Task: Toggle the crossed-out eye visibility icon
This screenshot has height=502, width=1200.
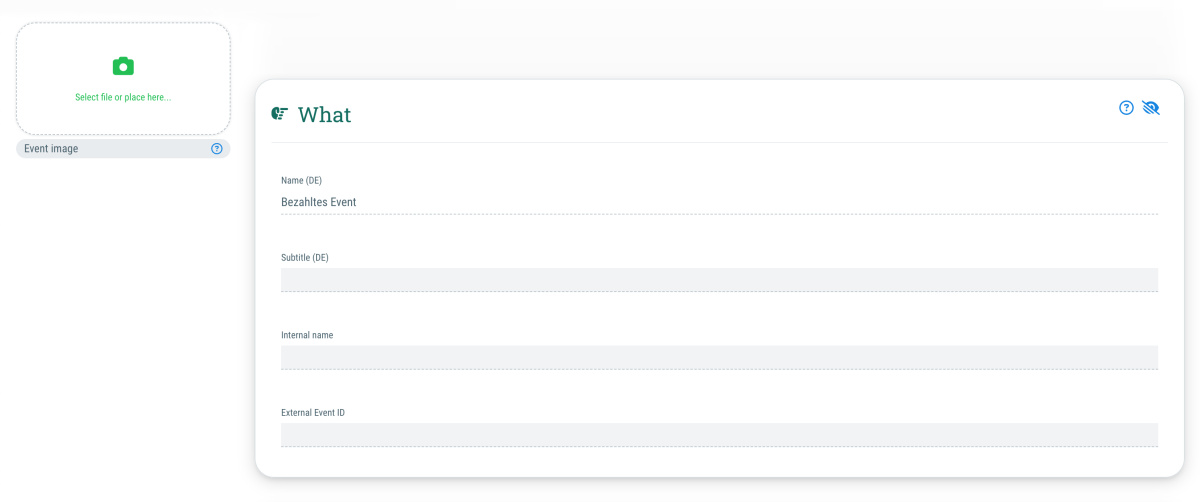Action: tap(1151, 107)
